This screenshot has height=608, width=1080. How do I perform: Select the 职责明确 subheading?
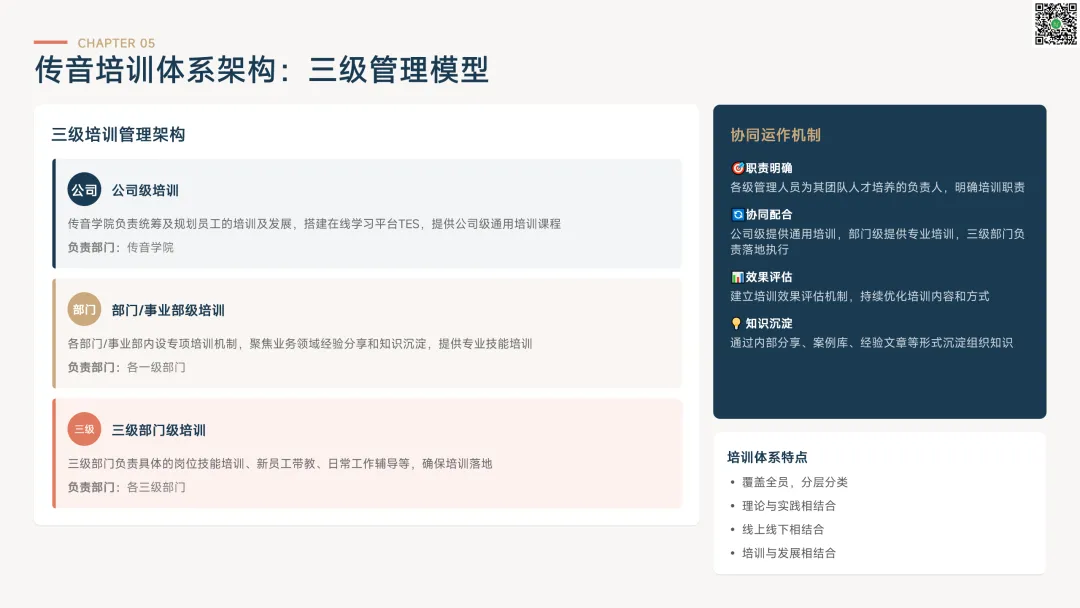click(769, 168)
